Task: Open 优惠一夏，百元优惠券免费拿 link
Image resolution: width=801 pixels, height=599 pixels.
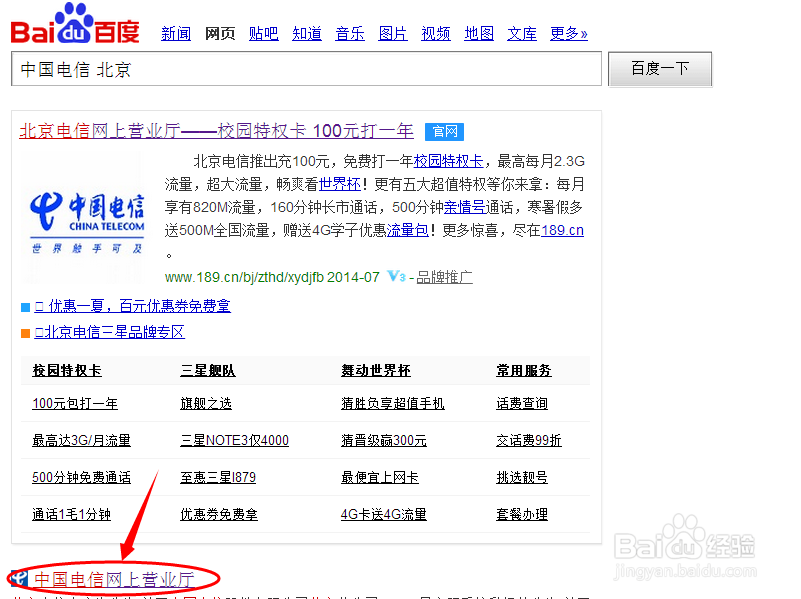Action: click(x=132, y=306)
